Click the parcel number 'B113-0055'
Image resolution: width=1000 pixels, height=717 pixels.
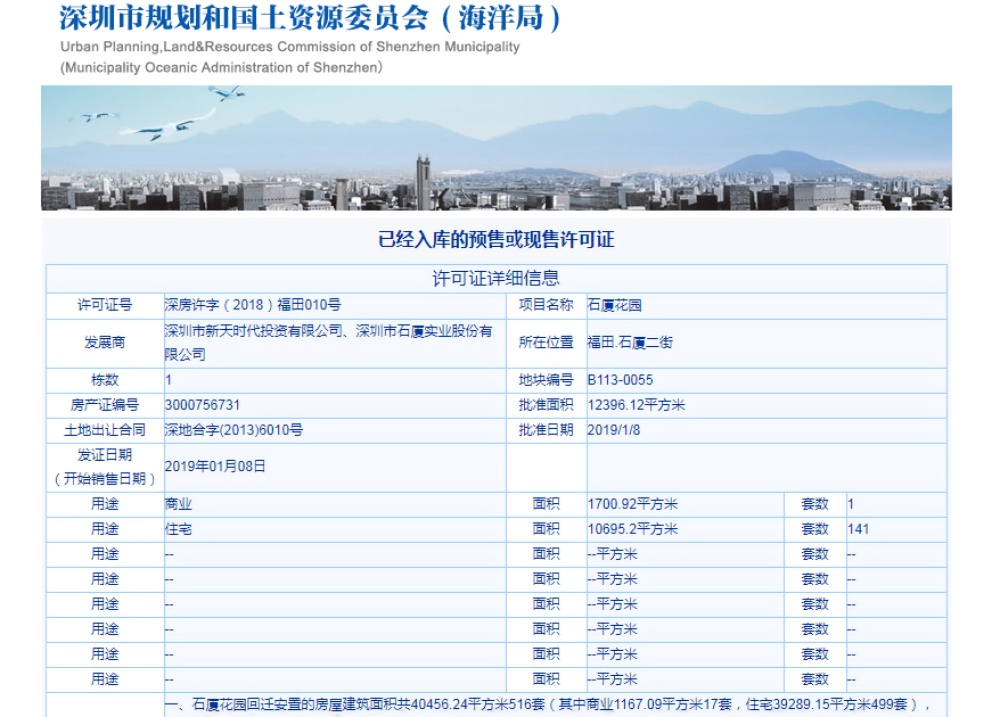pyautogui.click(x=620, y=380)
